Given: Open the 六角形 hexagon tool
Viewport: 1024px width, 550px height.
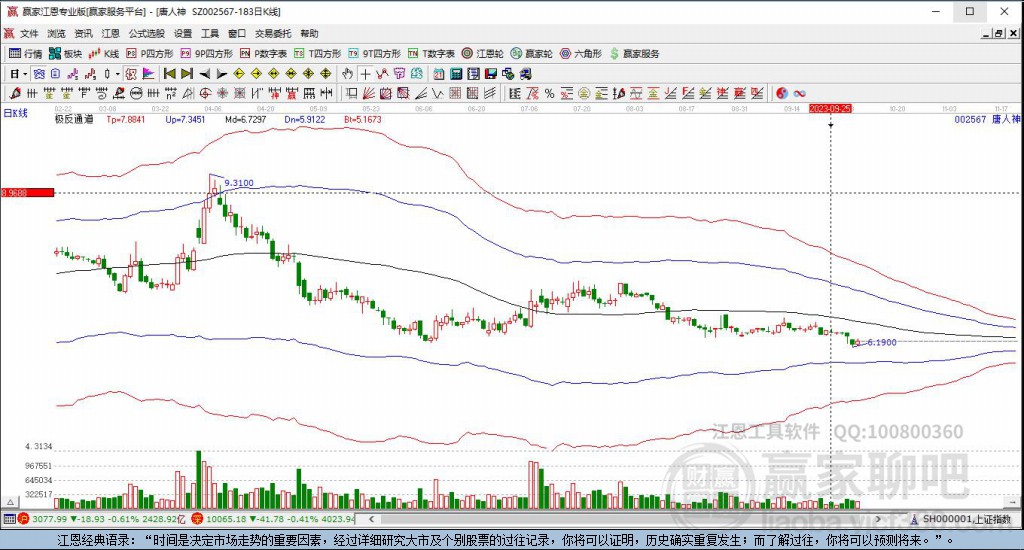Looking at the screenshot, I should pyautogui.click(x=581, y=54).
